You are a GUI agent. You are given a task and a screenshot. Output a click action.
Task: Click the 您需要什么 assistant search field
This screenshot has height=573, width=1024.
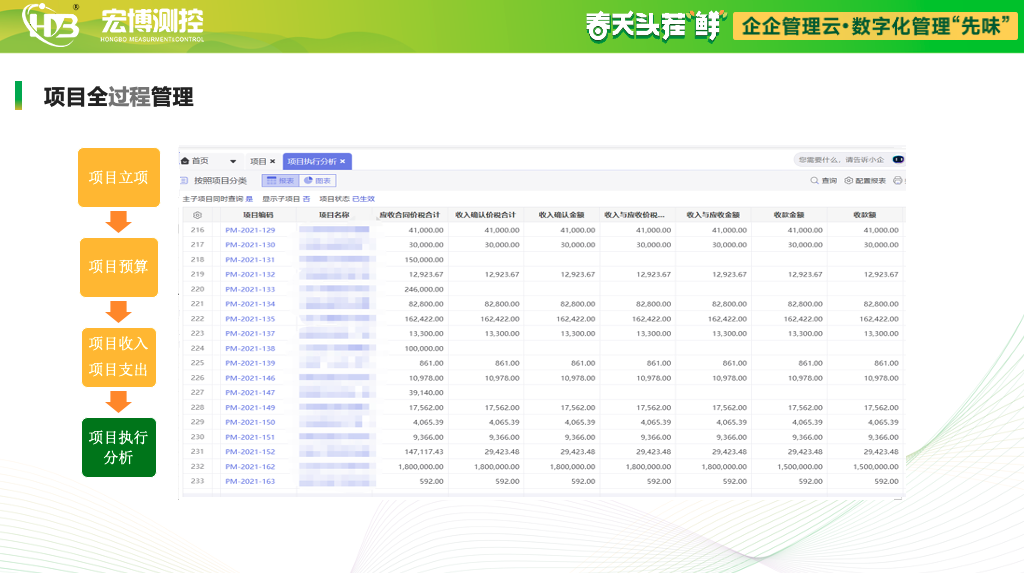click(x=839, y=160)
